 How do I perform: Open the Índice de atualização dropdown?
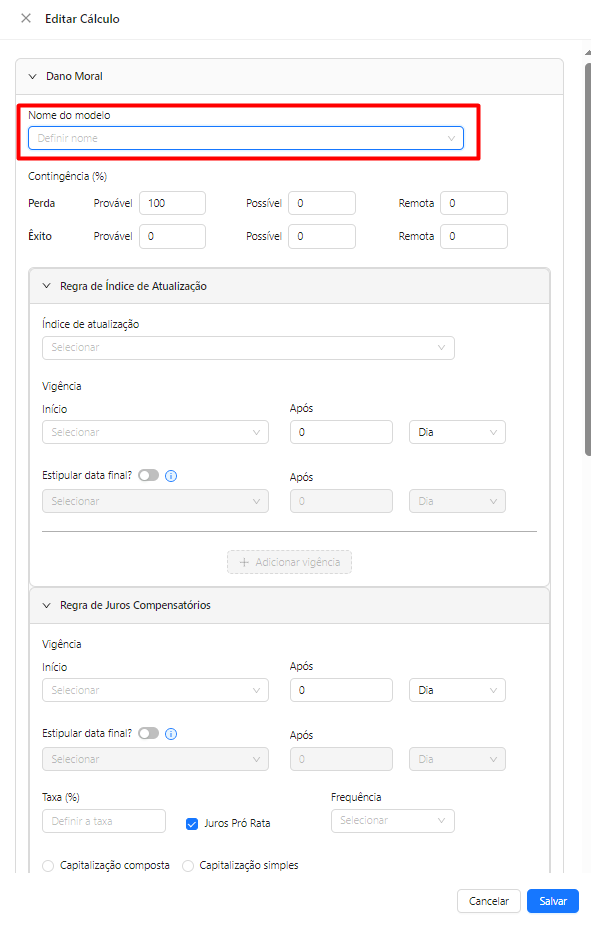[x=248, y=347]
